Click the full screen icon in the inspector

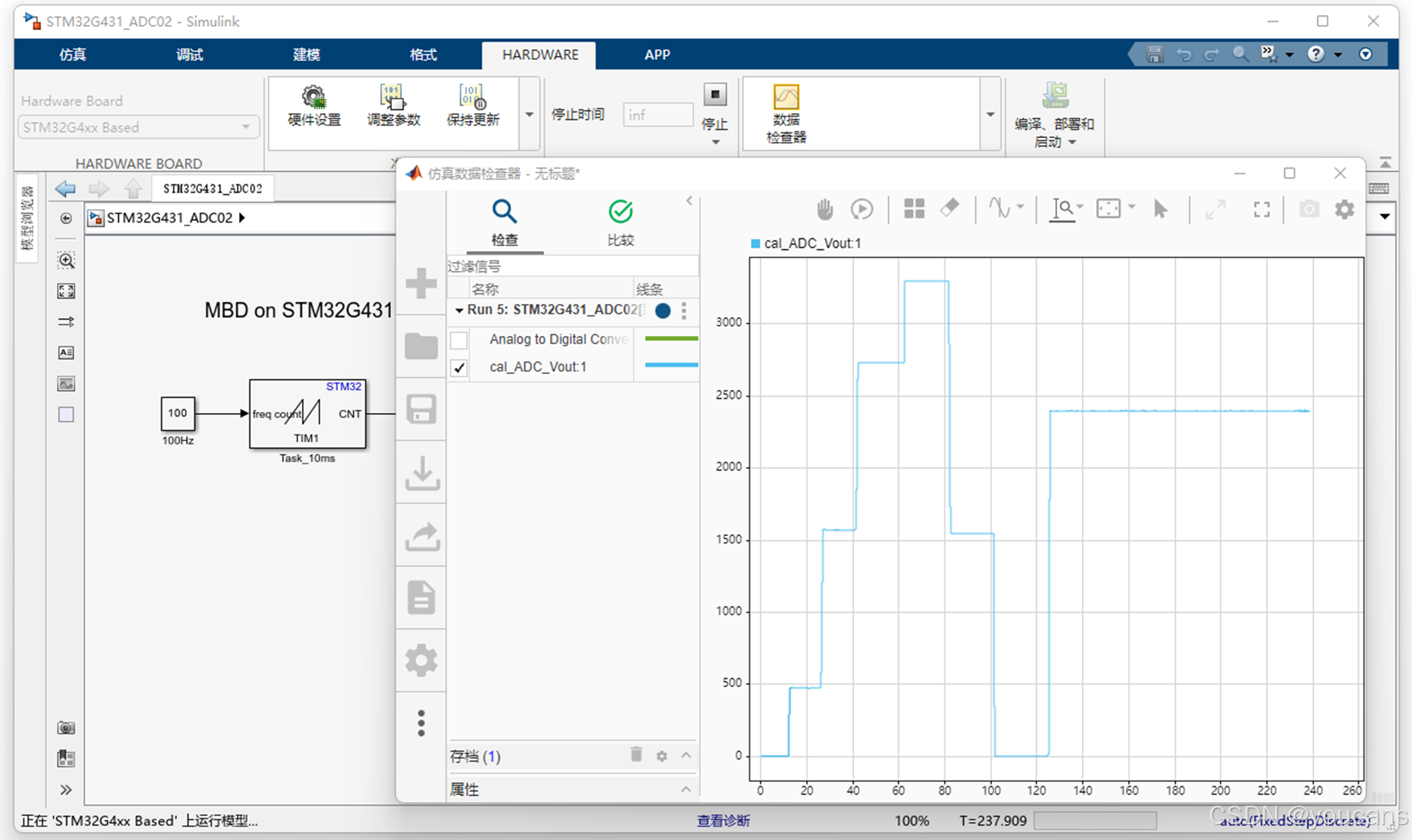pos(1262,210)
